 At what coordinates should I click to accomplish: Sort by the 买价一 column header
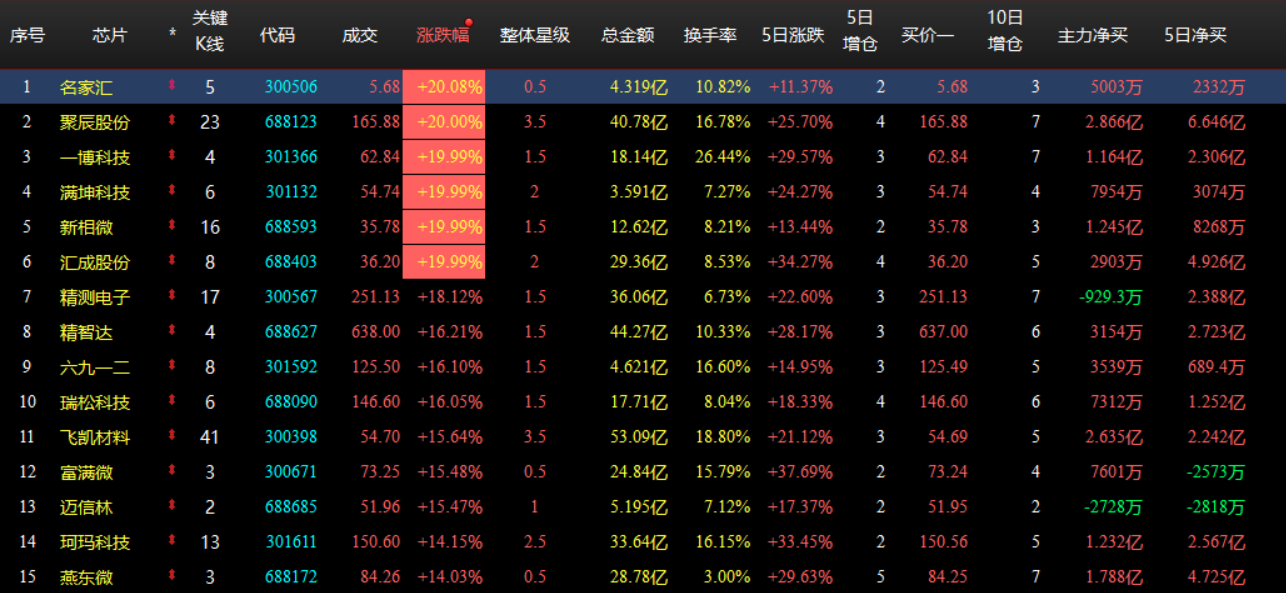point(928,35)
